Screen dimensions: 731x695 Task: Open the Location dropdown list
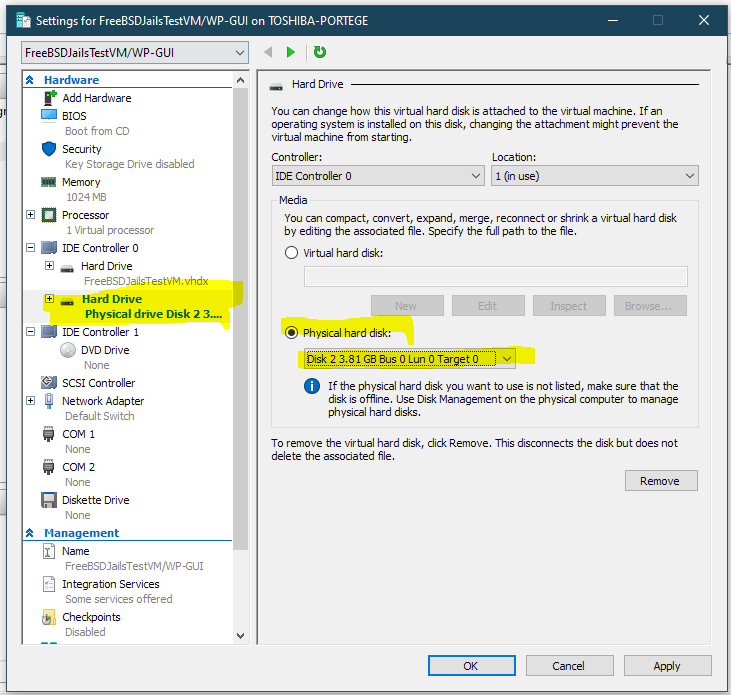pyautogui.click(x=594, y=176)
